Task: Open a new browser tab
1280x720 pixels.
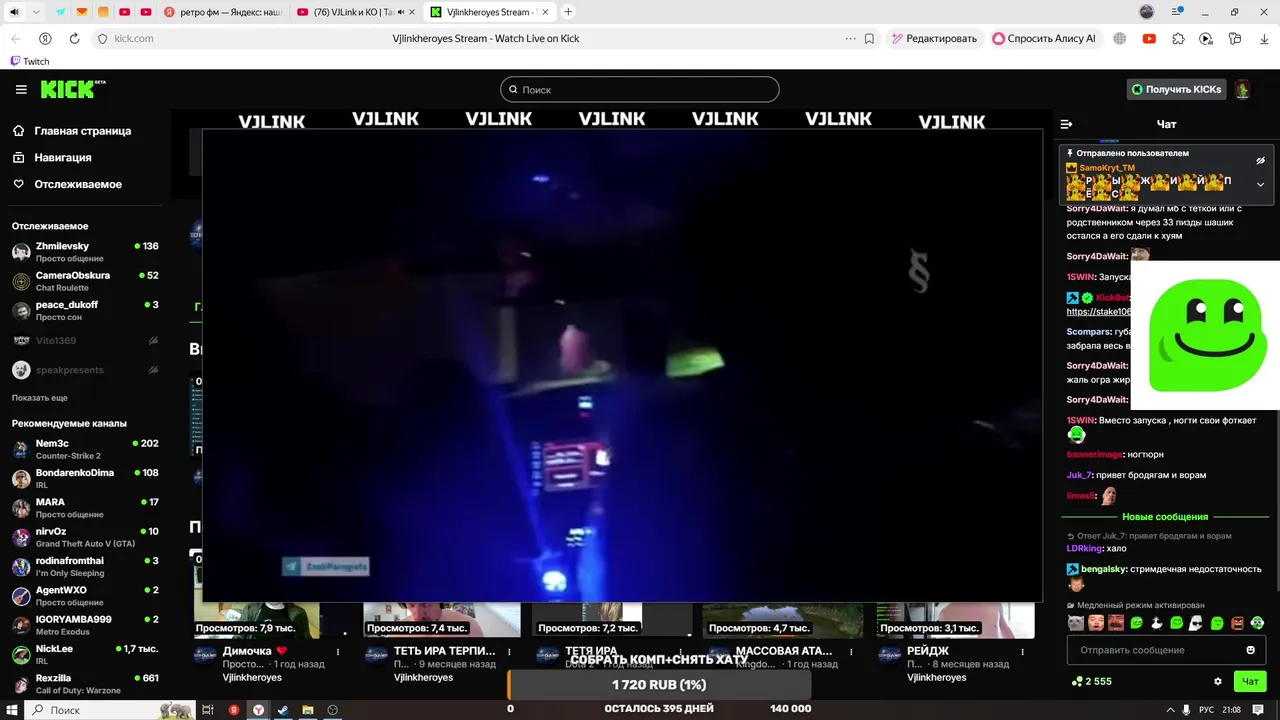Action: pos(568,12)
